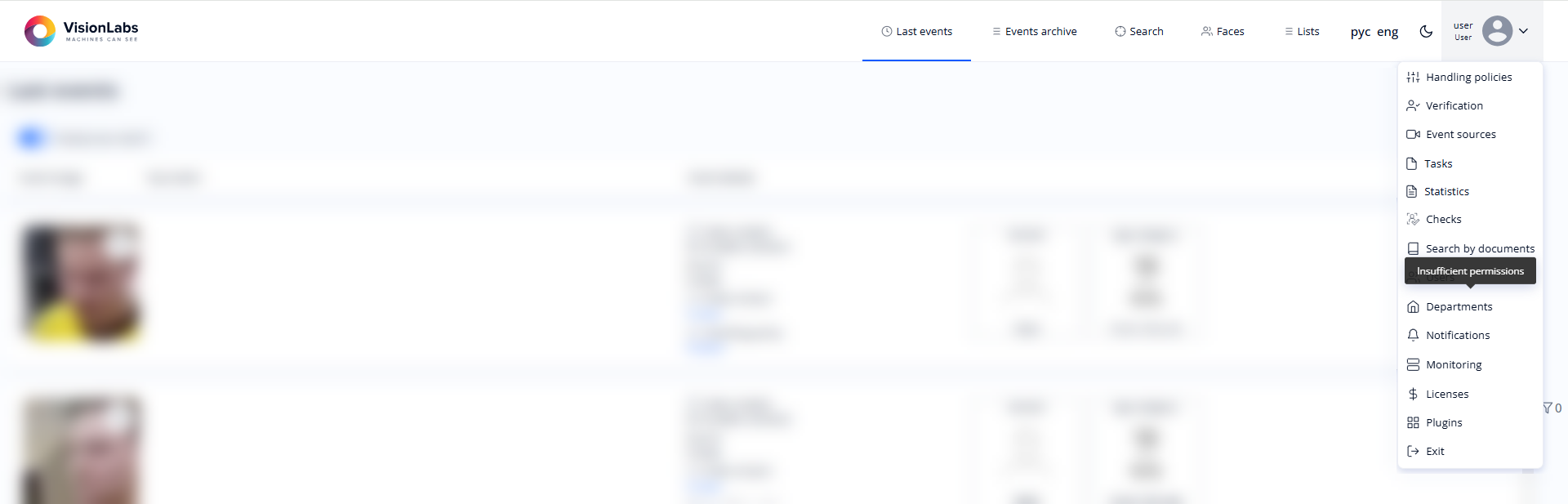This screenshot has height=504, width=1568.
Task: Click the filter icon at right edge
Action: pyautogui.click(x=1547, y=408)
